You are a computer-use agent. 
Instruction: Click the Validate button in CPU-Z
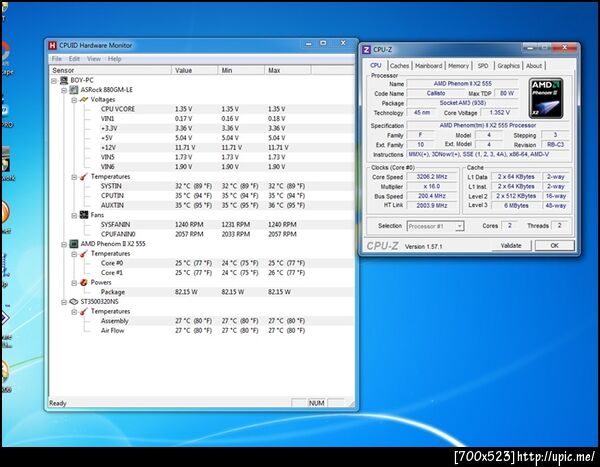511,245
